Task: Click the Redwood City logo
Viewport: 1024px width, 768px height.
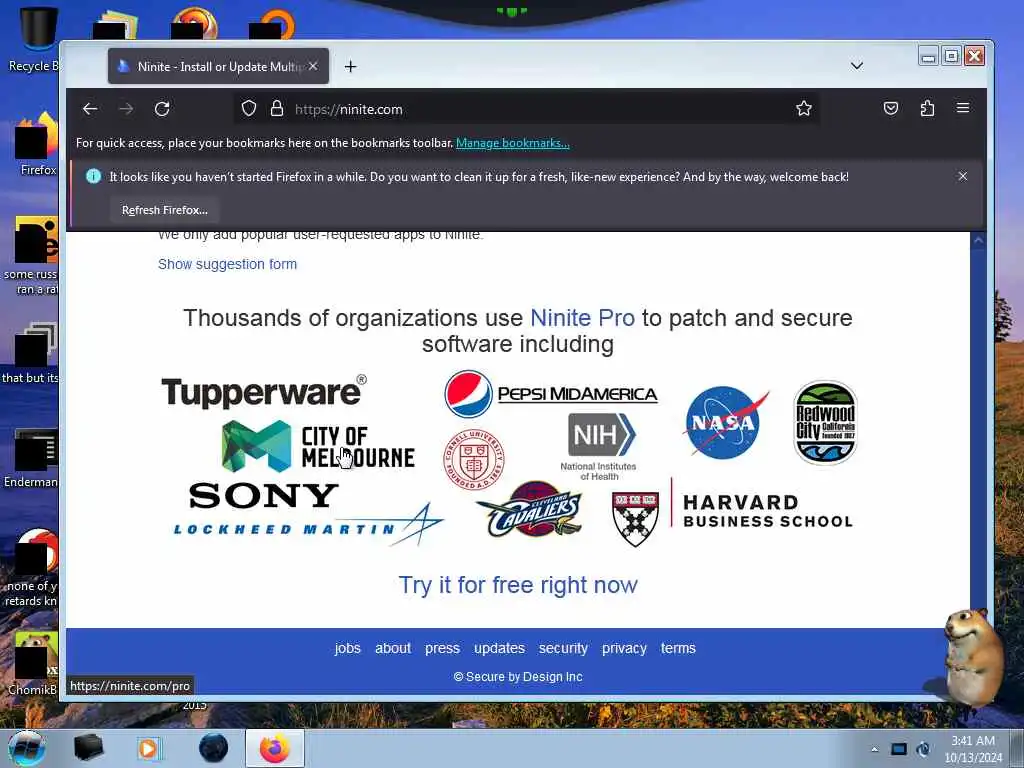Action: [x=825, y=423]
